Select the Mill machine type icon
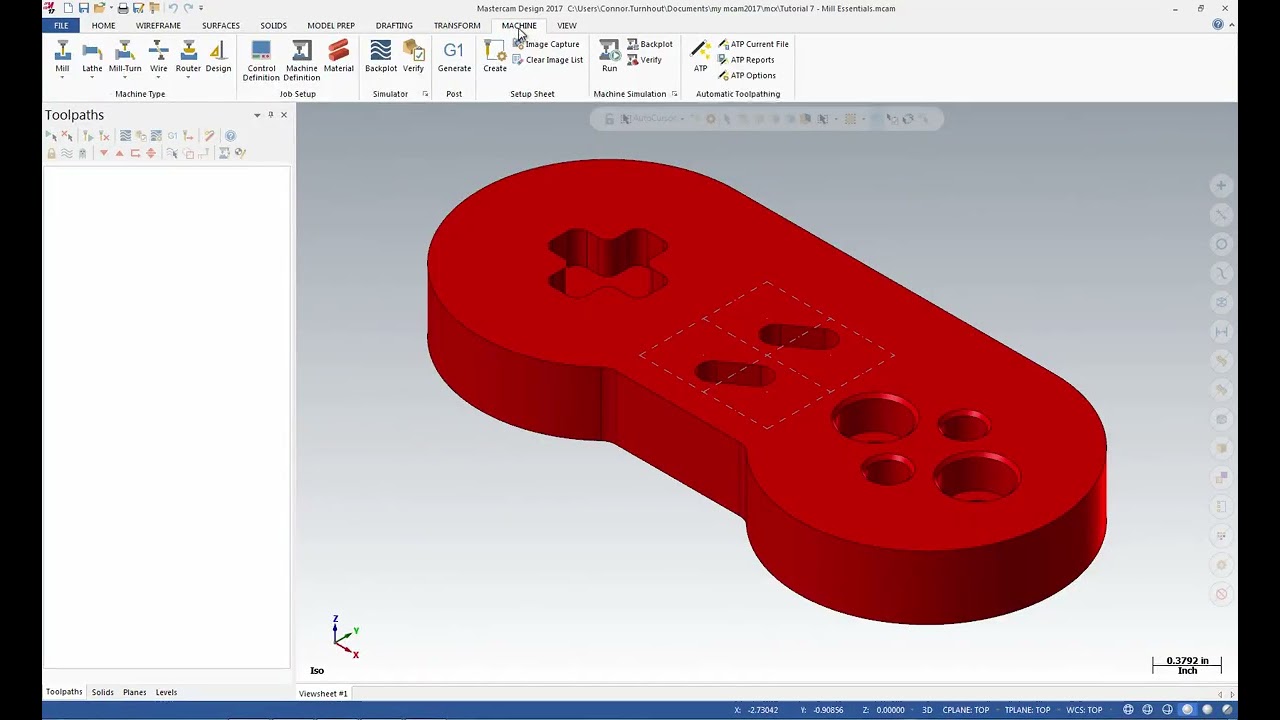Screen dimensions: 1280x720 point(62,58)
